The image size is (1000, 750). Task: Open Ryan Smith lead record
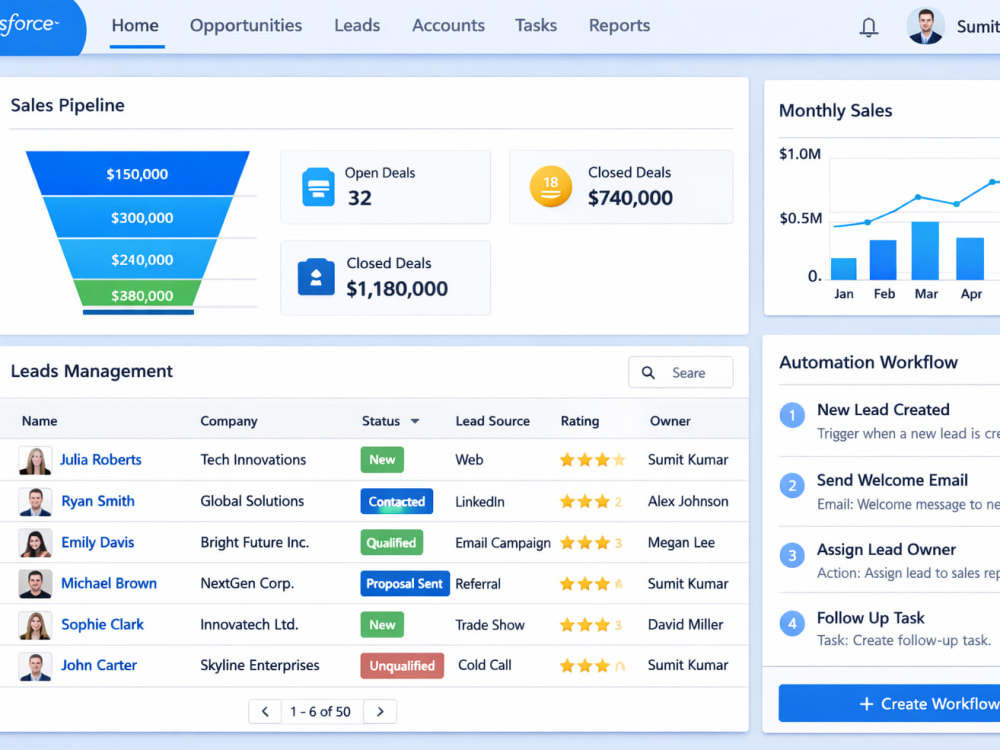tap(98, 501)
